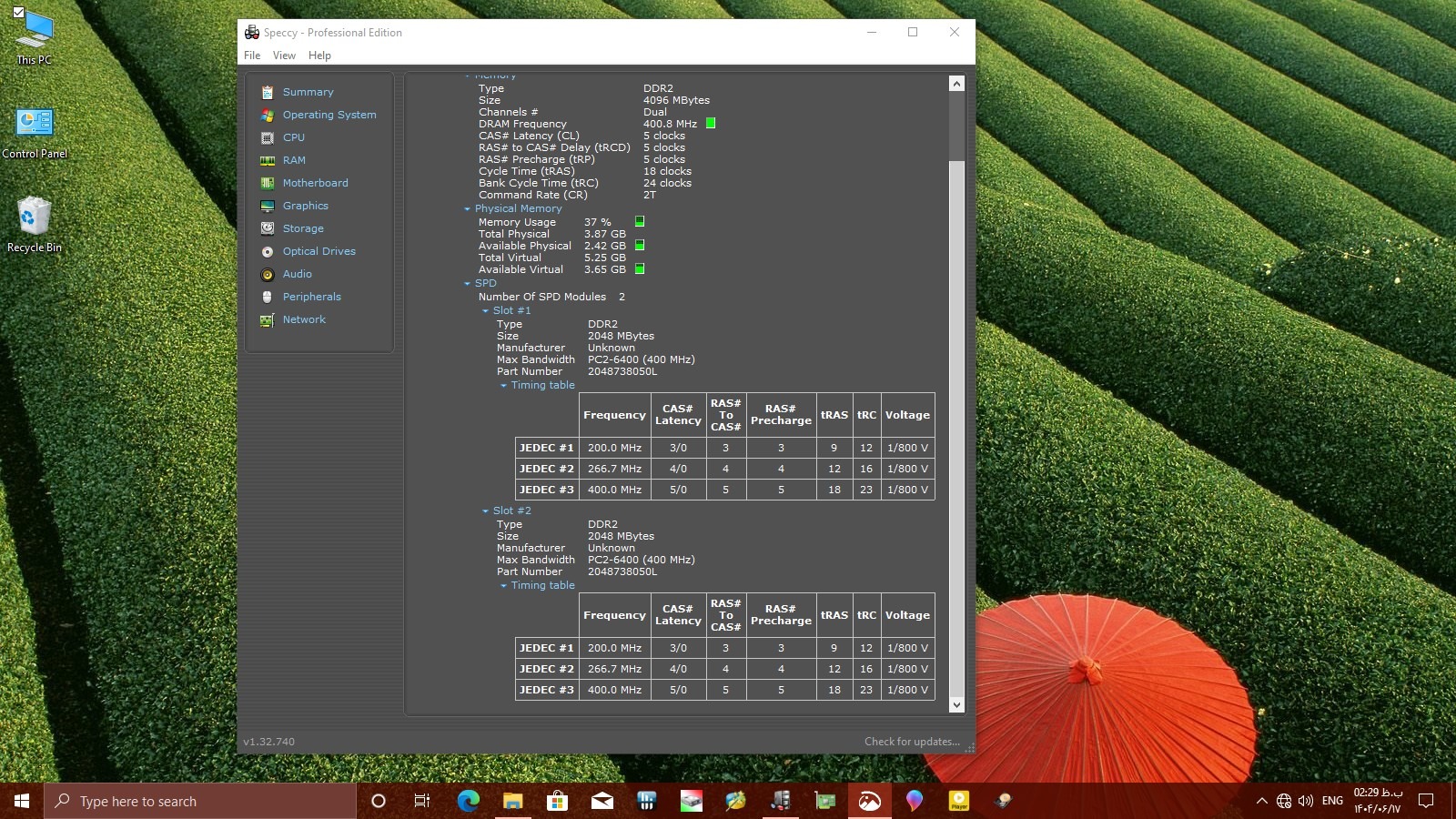This screenshot has height=819, width=1456.
Task: Collapse the SPD section
Action: pos(467,284)
